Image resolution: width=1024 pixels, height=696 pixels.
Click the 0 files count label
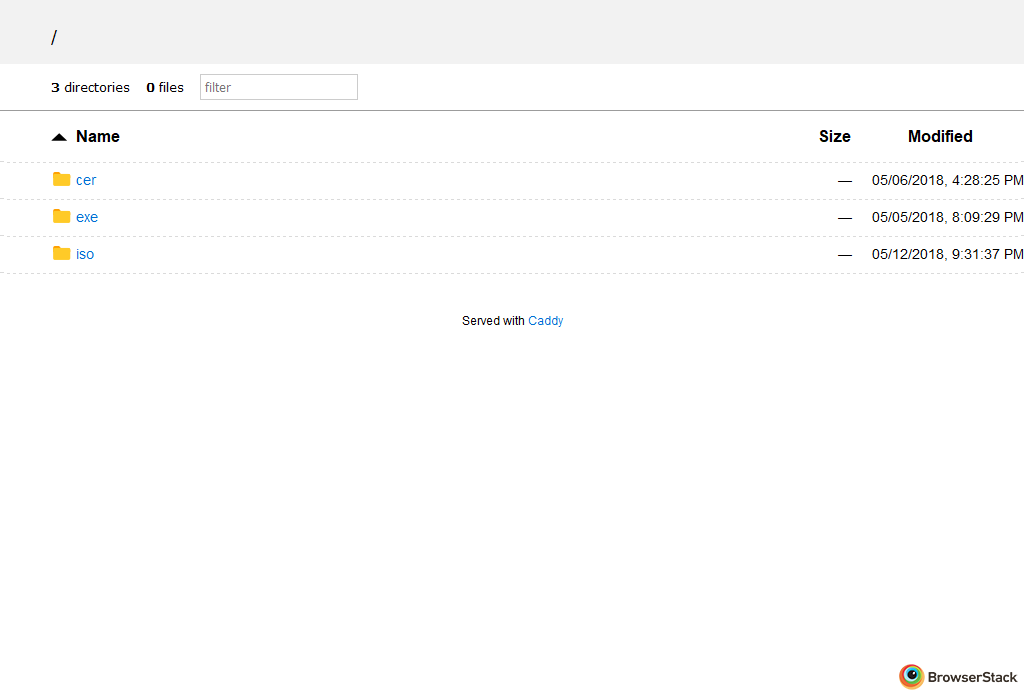pyautogui.click(x=164, y=87)
